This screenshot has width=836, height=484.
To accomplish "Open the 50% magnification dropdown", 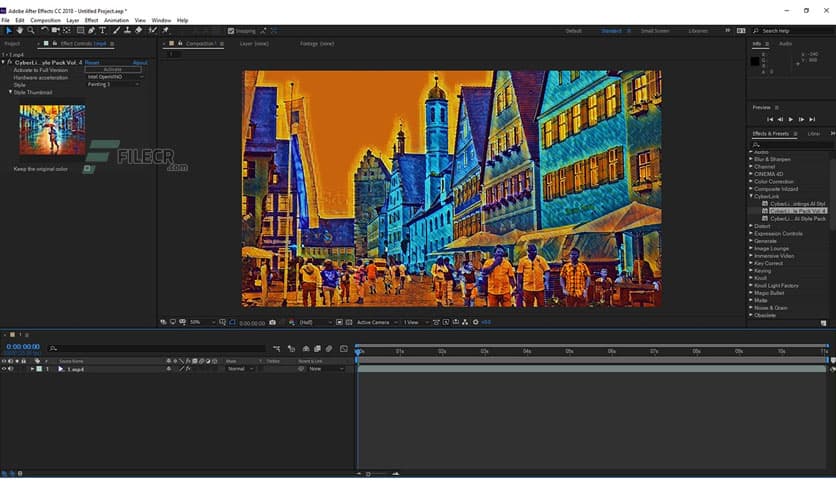I will 203,322.
